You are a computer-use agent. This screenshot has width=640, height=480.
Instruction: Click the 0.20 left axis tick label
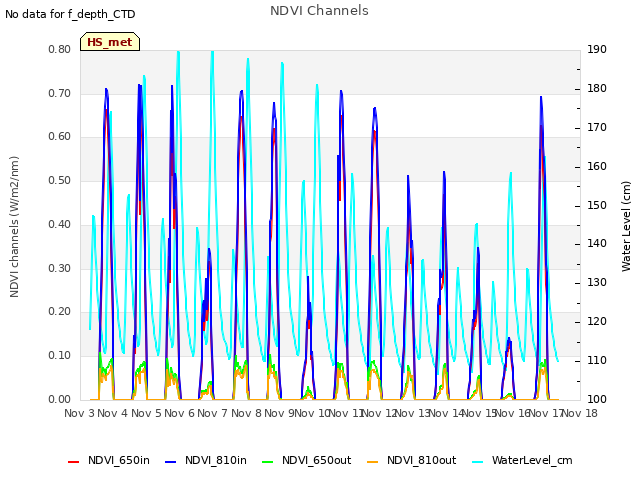point(60,312)
